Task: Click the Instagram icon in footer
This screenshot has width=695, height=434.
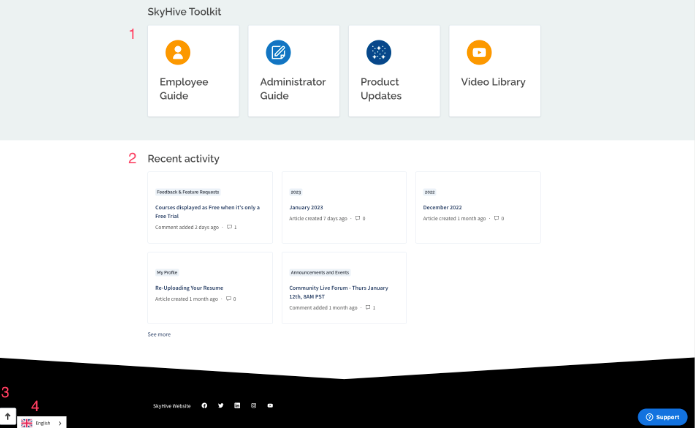Action: pos(254,406)
